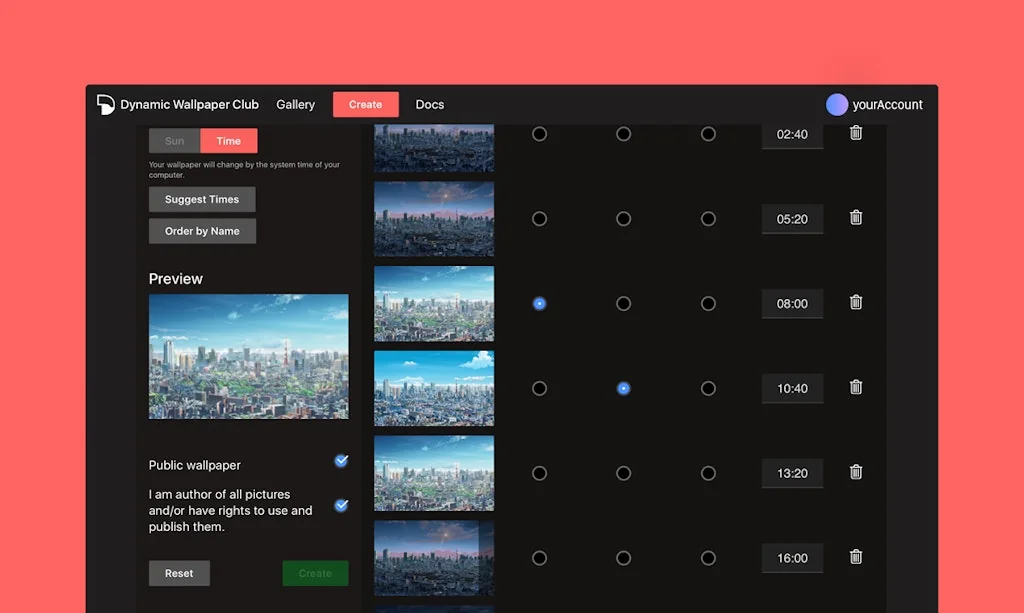Delete the 05:20 wallpaper row
This screenshot has height=613, width=1024.
pos(856,218)
